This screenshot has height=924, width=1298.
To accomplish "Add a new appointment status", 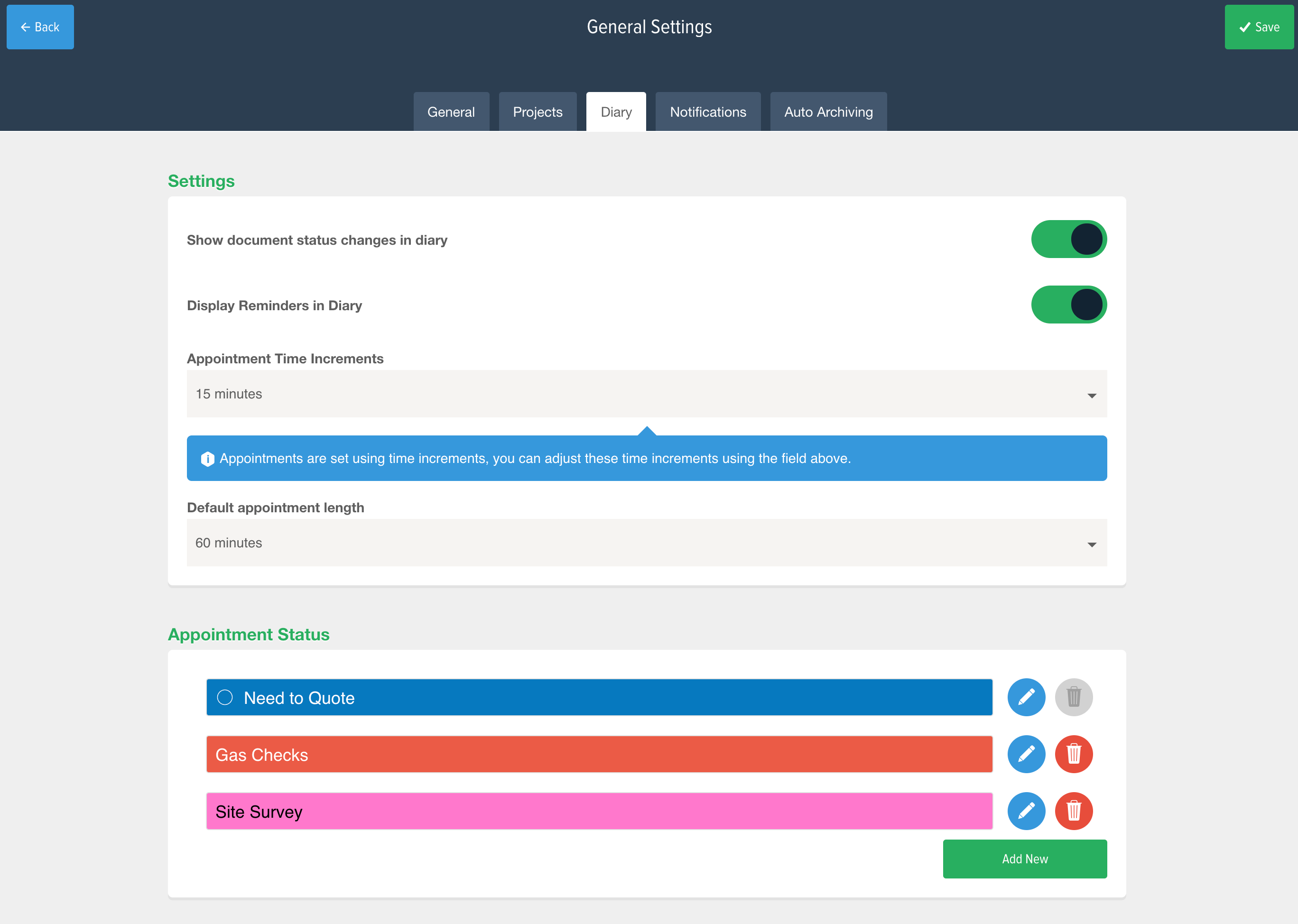I will pyautogui.click(x=1024, y=859).
